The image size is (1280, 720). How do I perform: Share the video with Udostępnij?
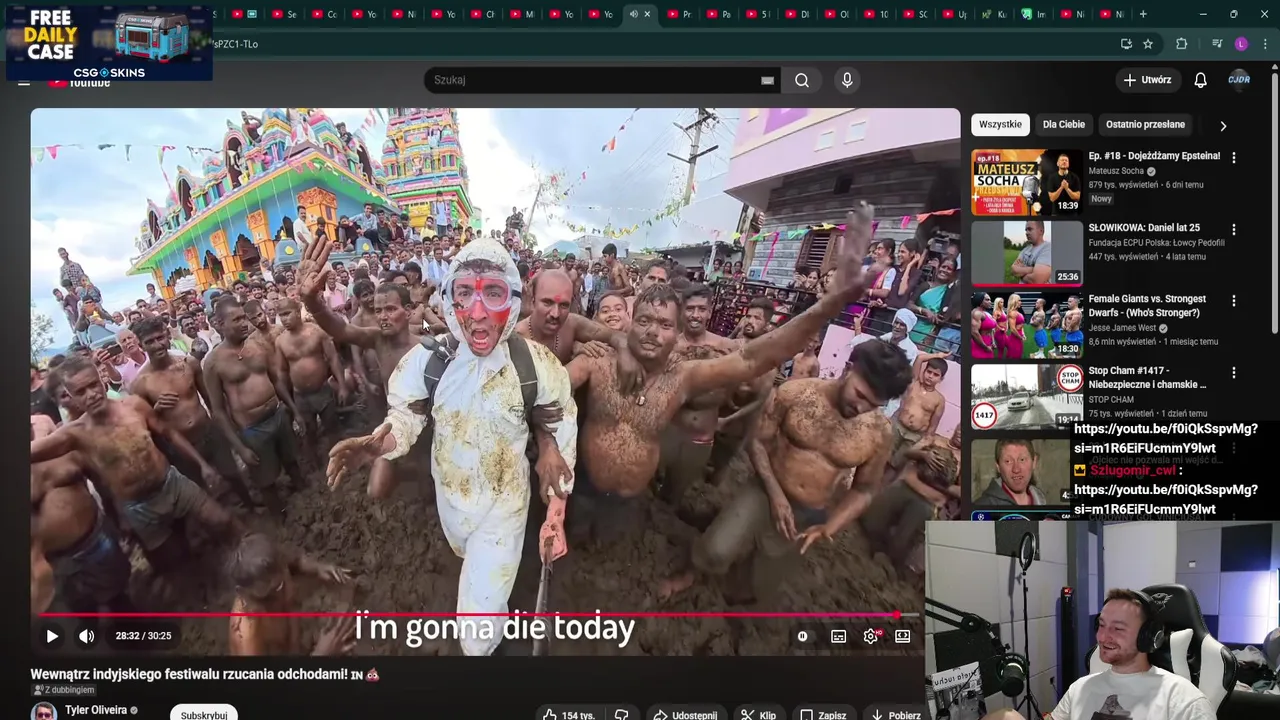(x=685, y=715)
